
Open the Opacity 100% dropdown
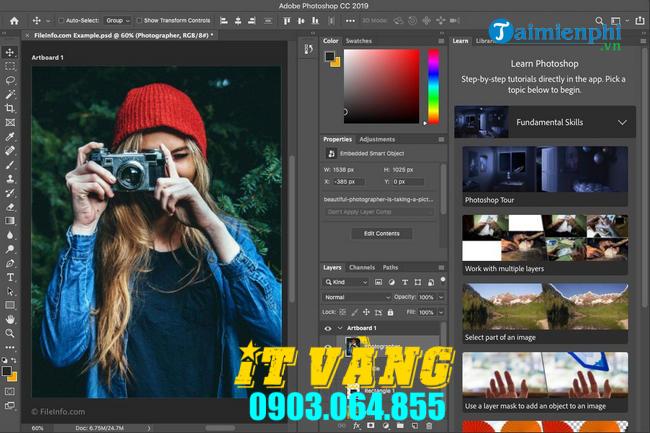click(441, 297)
